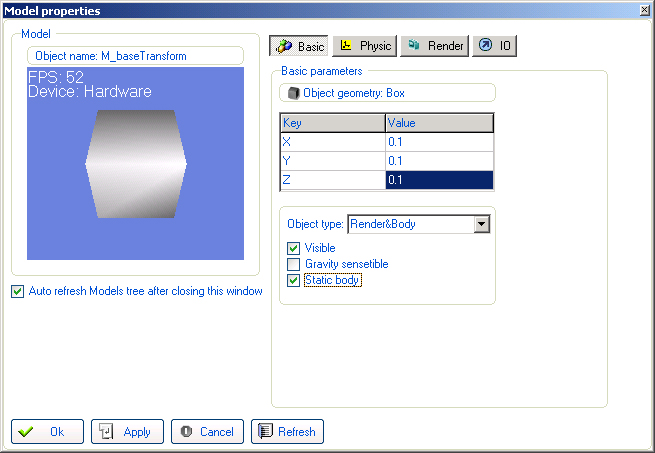
Task: Toggle the Static body checkbox
Action: [x=294, y=281]
